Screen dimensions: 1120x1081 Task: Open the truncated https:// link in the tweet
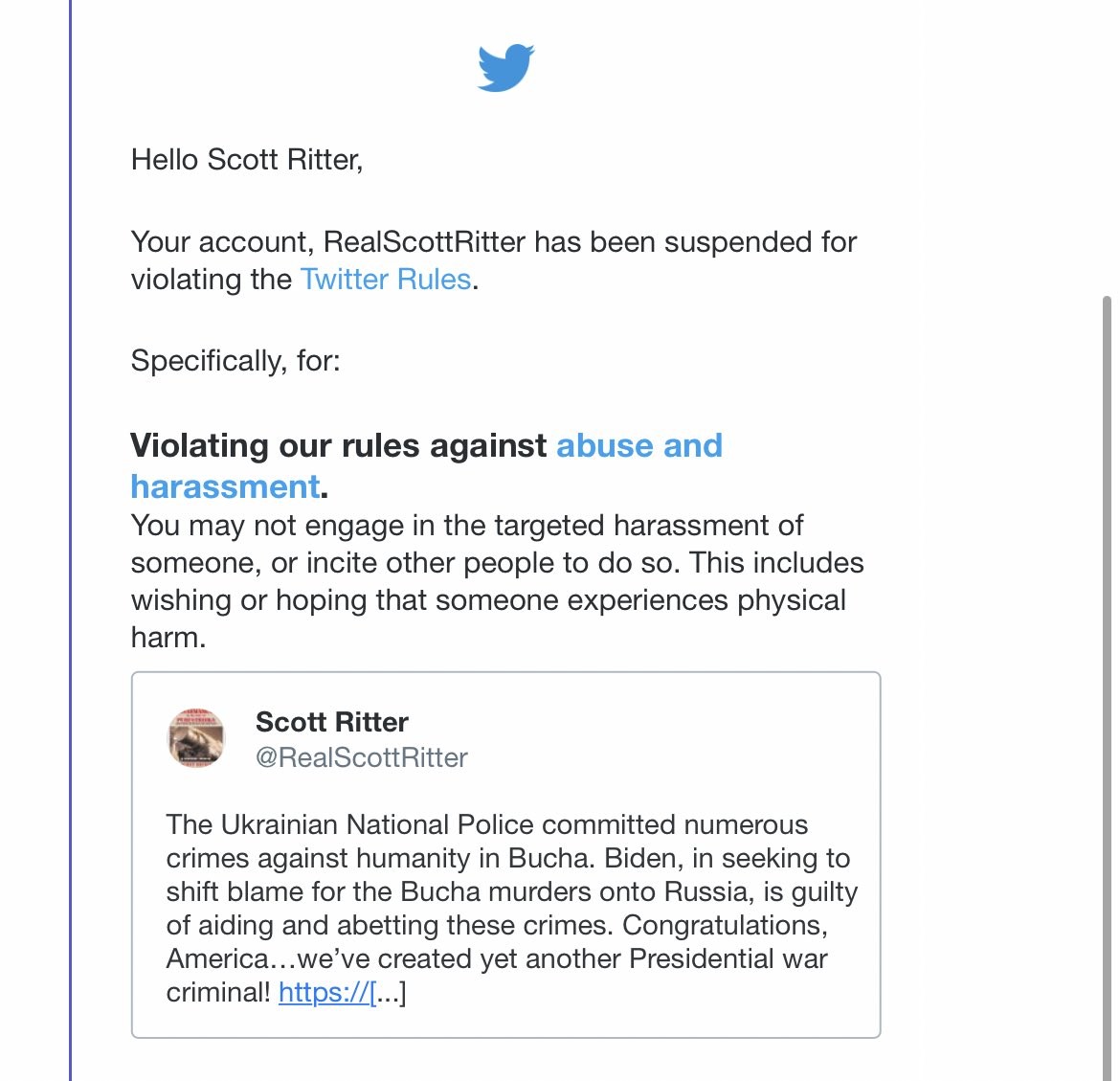(324, 993)
